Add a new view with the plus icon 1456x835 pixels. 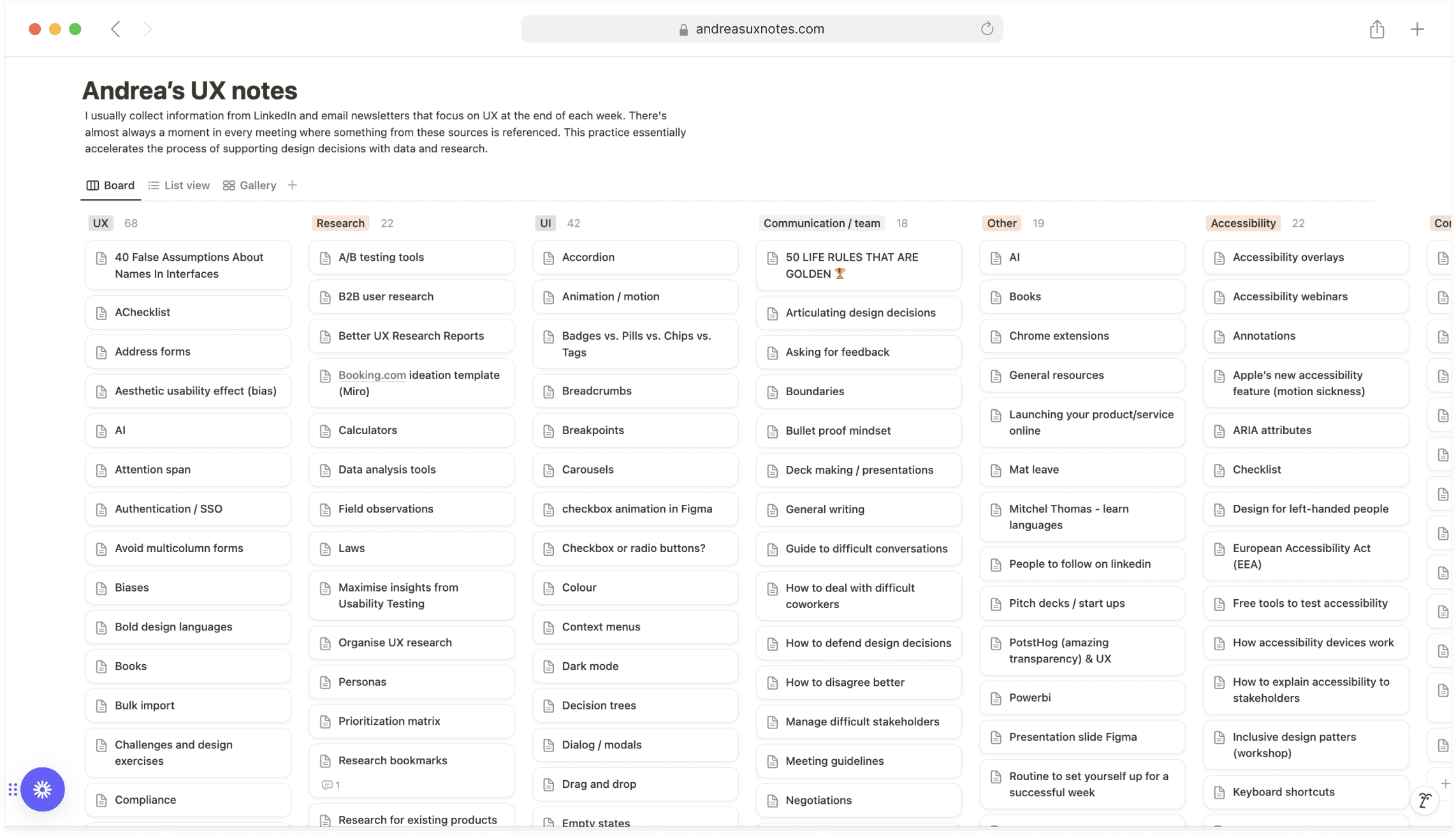point(292,185)
